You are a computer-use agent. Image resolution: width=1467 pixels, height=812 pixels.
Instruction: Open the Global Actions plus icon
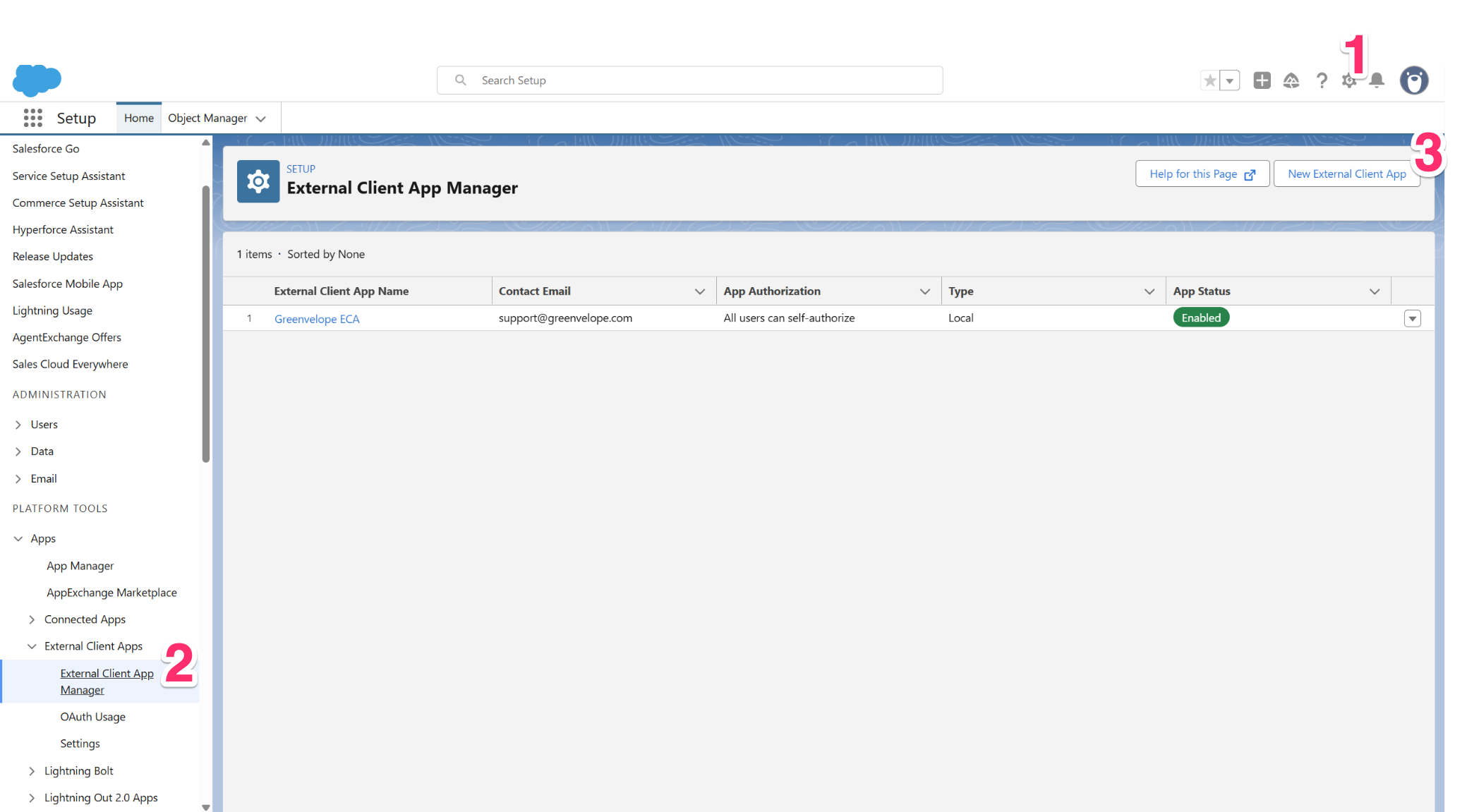click(1262, 80)
